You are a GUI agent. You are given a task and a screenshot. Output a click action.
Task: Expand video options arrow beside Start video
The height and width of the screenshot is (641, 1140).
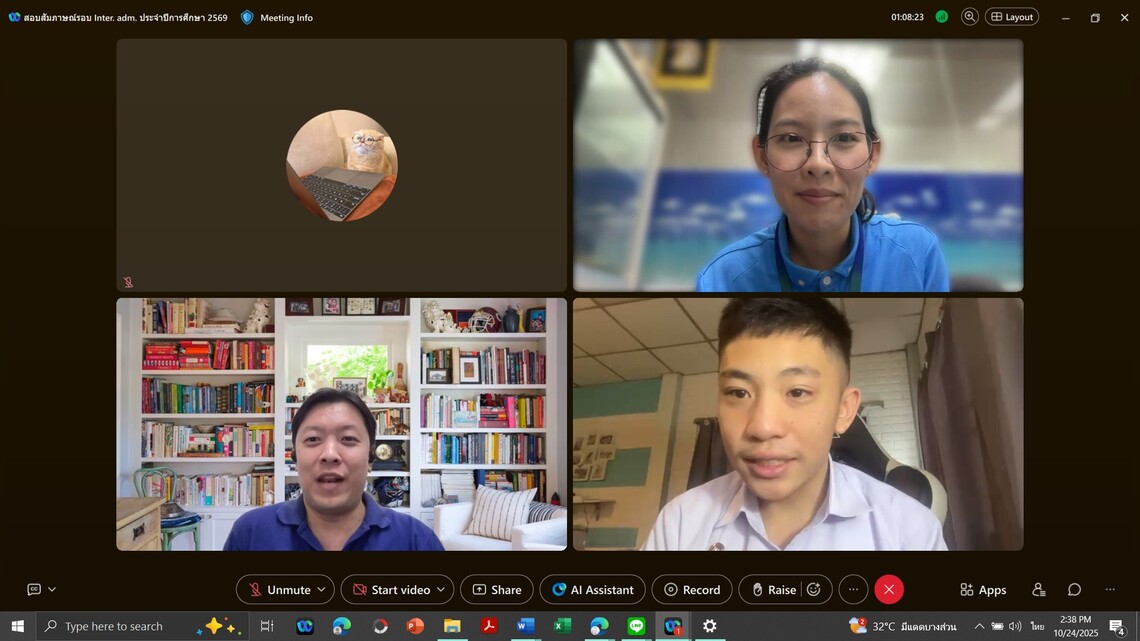point(440,590)
